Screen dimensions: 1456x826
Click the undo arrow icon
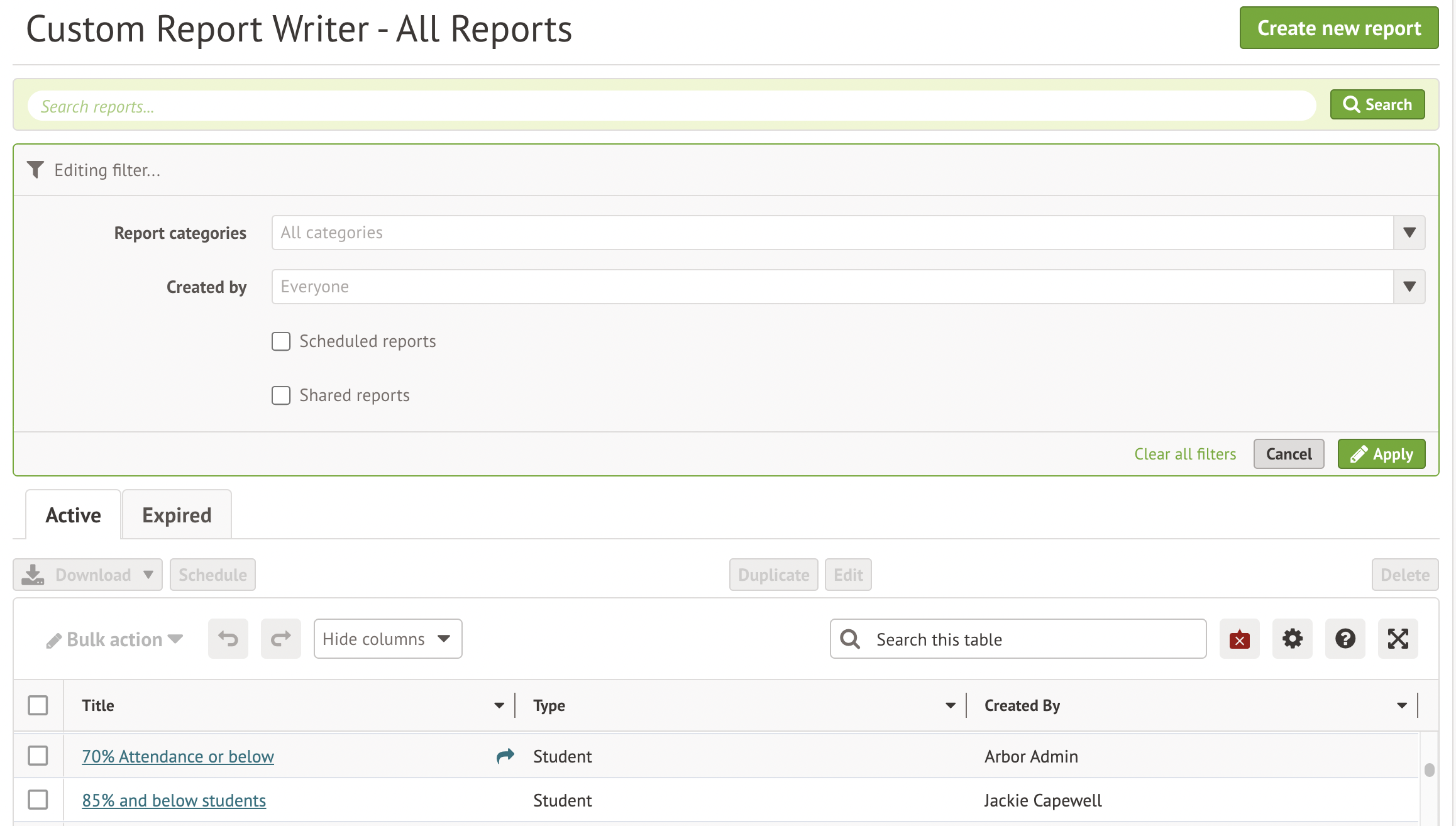(x=228, y=639)
